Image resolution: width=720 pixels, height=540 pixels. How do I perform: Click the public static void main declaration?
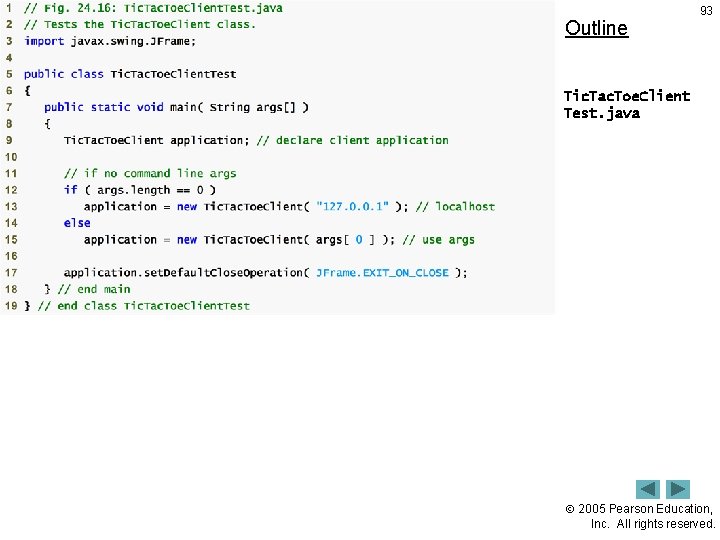pos(176,107)
